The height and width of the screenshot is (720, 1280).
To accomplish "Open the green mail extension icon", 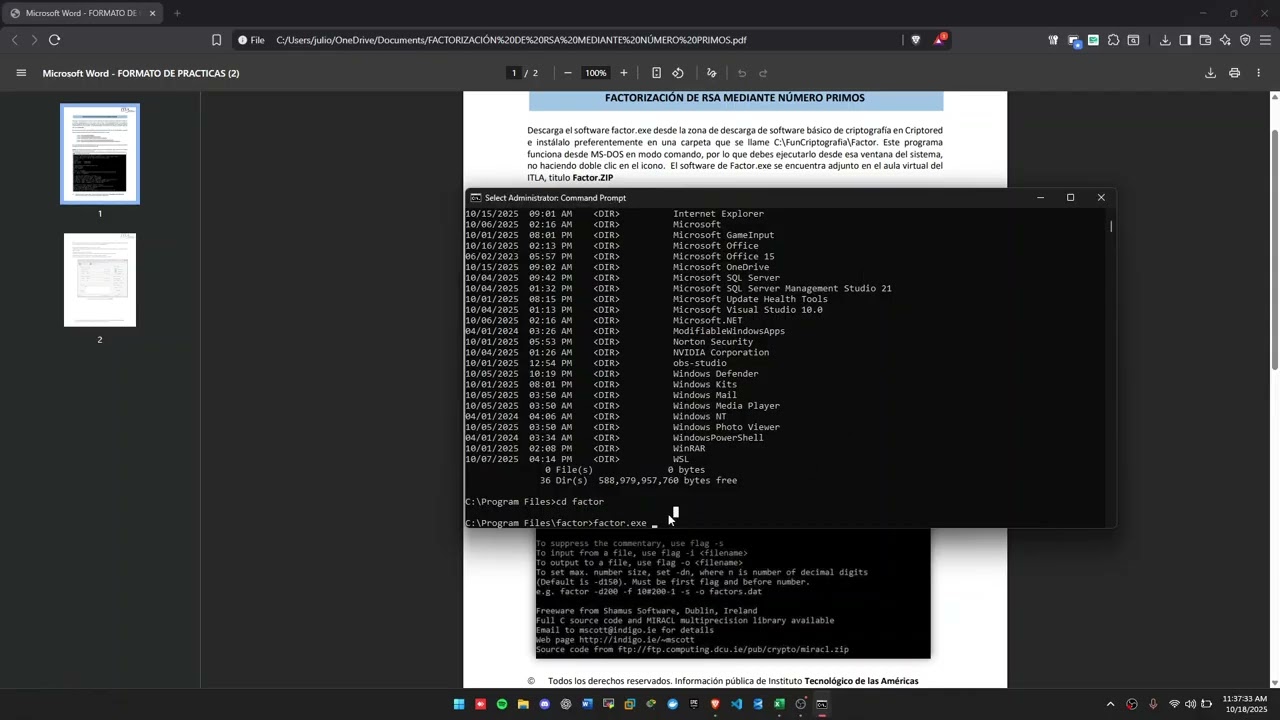I will (1093, 40).
